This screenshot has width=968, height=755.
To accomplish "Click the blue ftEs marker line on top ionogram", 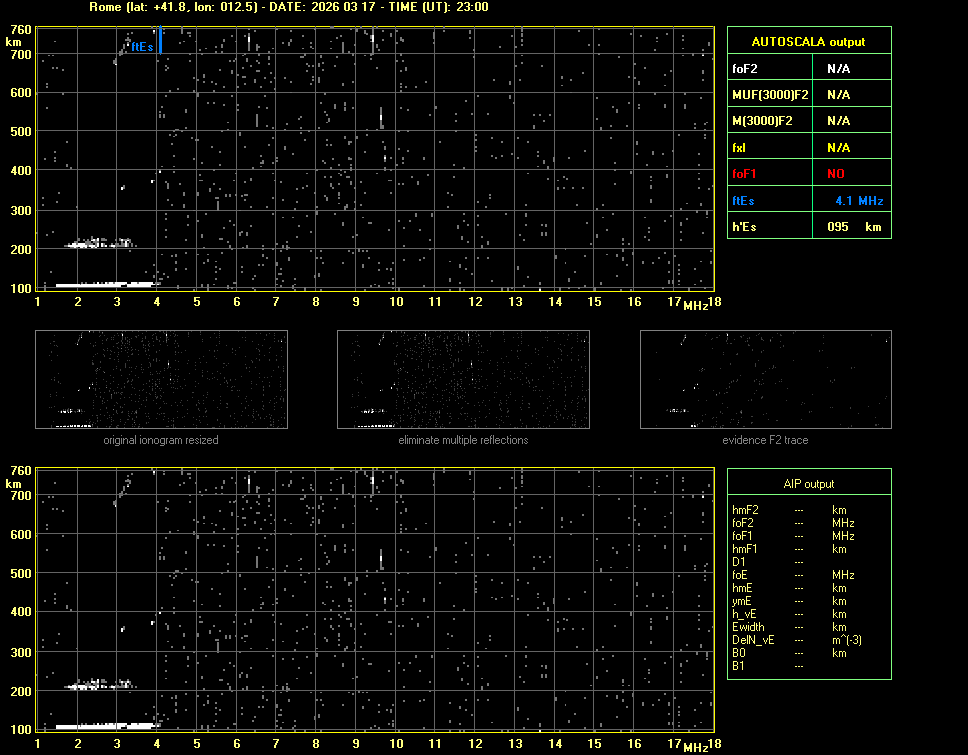I will [x=160, y=41].
